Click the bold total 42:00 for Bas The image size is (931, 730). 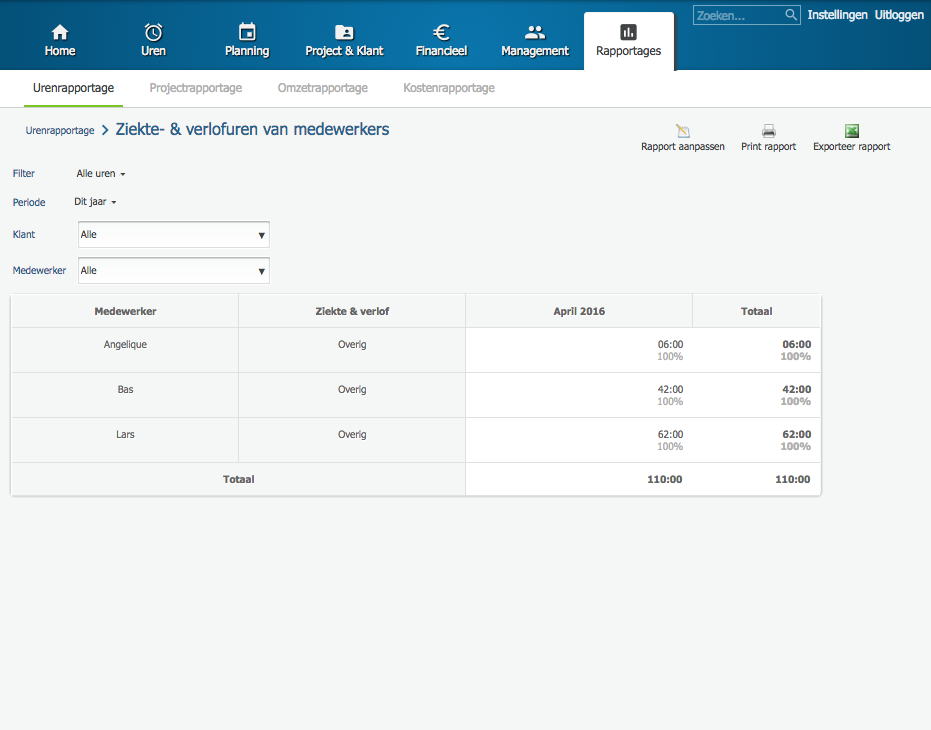point(797,390)
